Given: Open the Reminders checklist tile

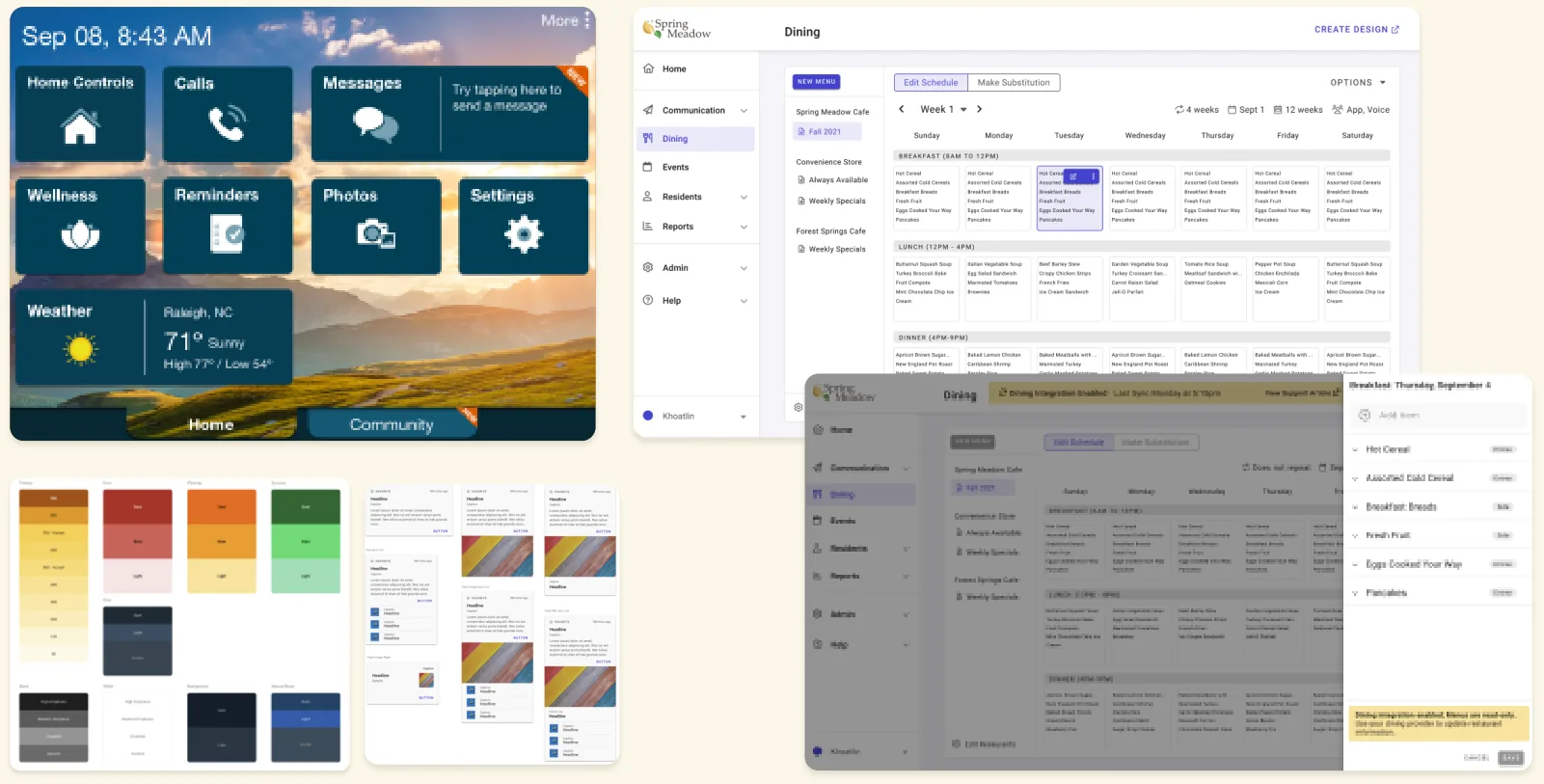Looking at the screenshot, I should pos(228,226).
